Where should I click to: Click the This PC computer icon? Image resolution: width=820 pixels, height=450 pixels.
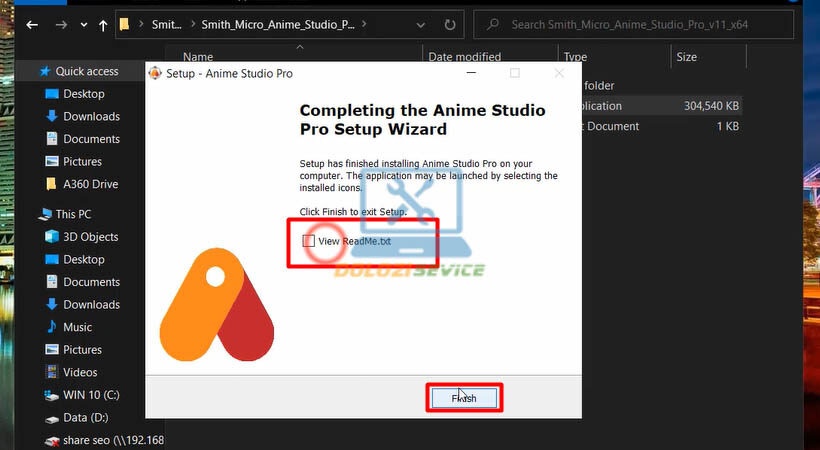[x=45, y=214]
